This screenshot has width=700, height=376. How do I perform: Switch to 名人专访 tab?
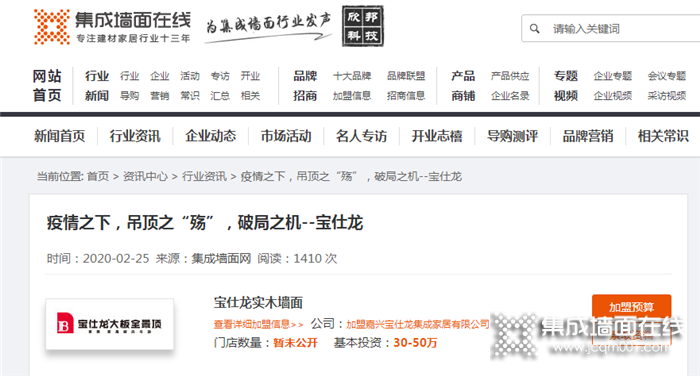(361, 136)
